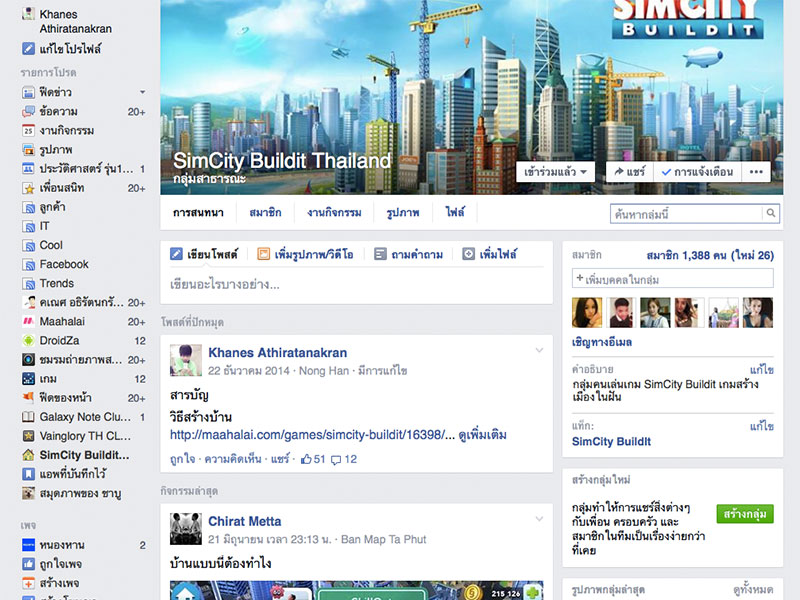
Task: Open the News Feed icon in favorites
Action: (x=28, y=92)
